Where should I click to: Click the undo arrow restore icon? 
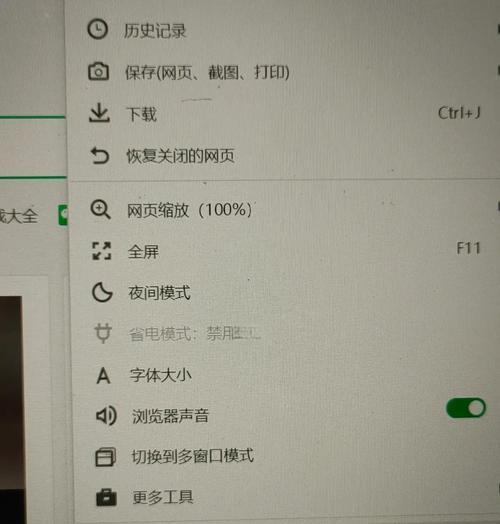[100, 156]
